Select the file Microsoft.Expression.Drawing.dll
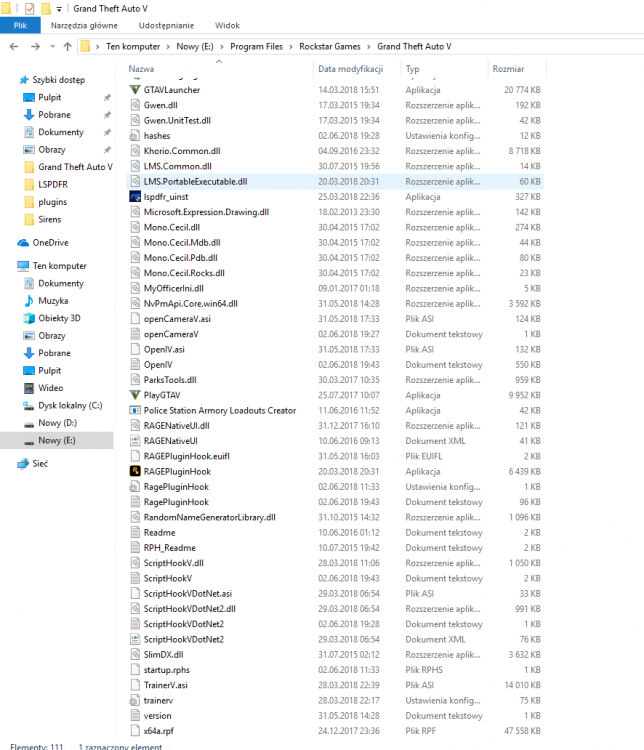This screenshot has width=644, height=750. tap(334, 212)
